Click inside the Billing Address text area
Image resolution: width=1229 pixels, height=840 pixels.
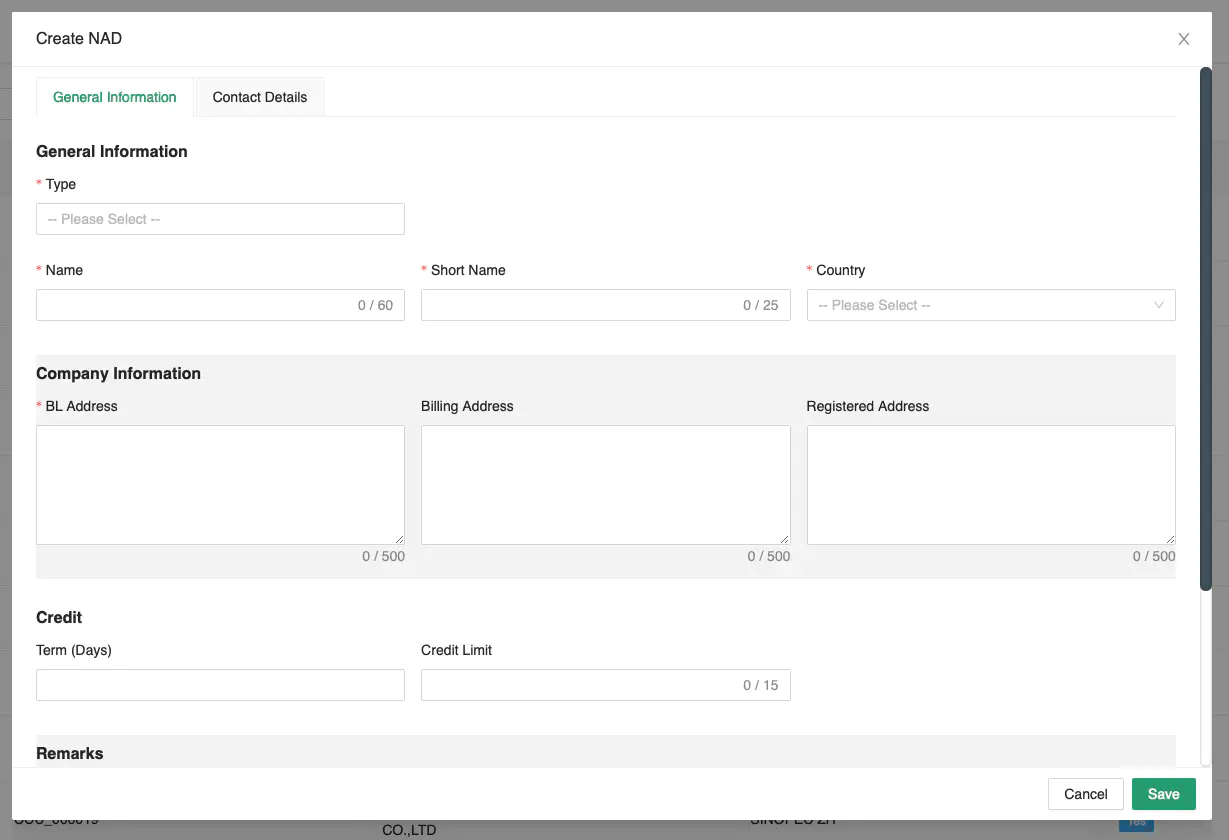tap(605, 484)
